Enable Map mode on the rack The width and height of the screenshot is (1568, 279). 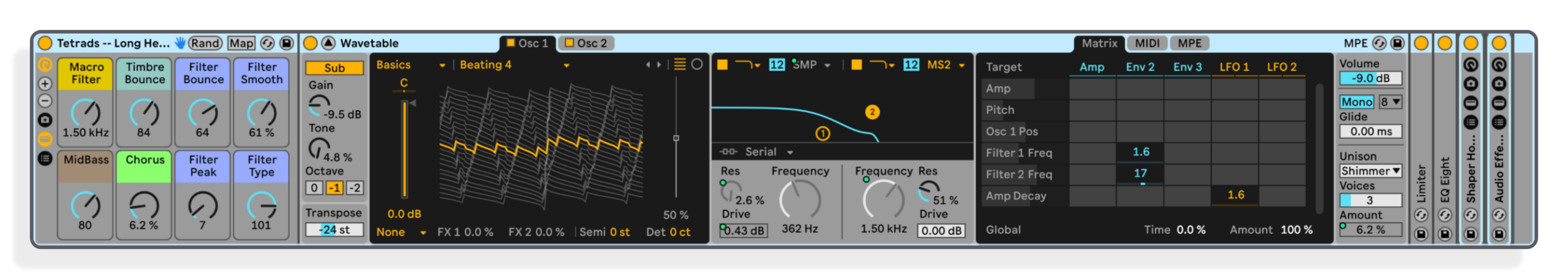[241, 43]
